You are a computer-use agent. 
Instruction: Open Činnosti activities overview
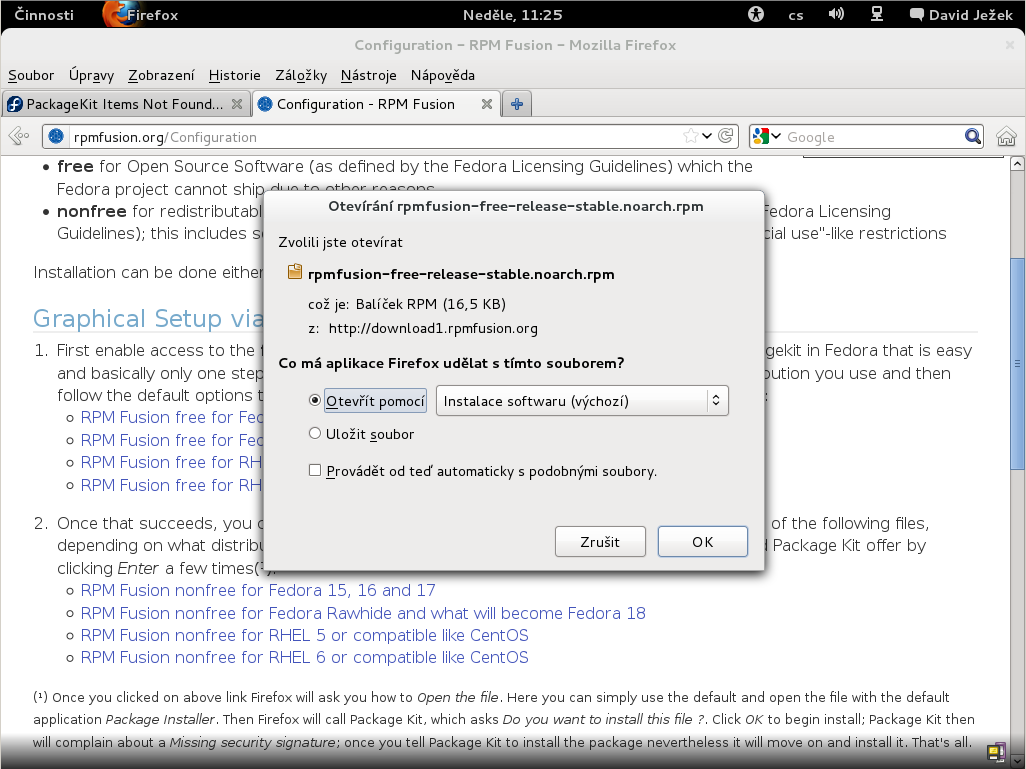(x=44, y=14)
